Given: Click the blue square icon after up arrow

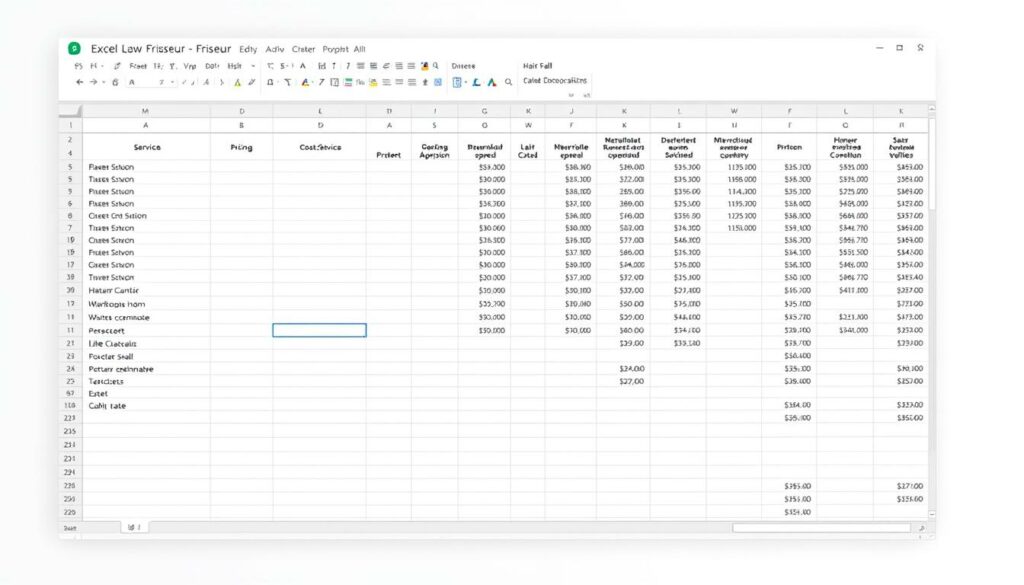Looking at the screenshot, I should tap(438, 82).
